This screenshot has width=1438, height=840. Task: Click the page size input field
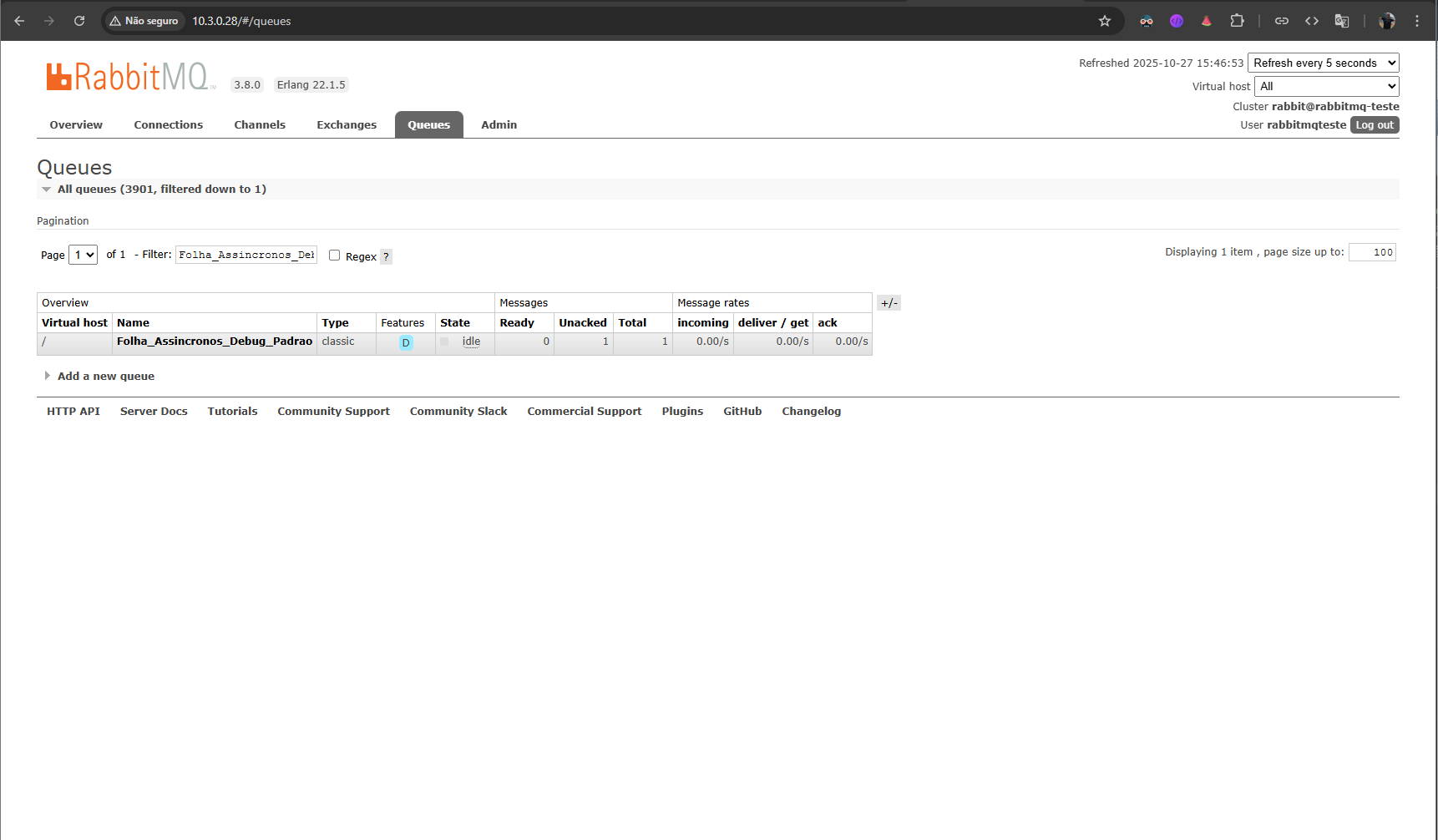click(1372, 252)
